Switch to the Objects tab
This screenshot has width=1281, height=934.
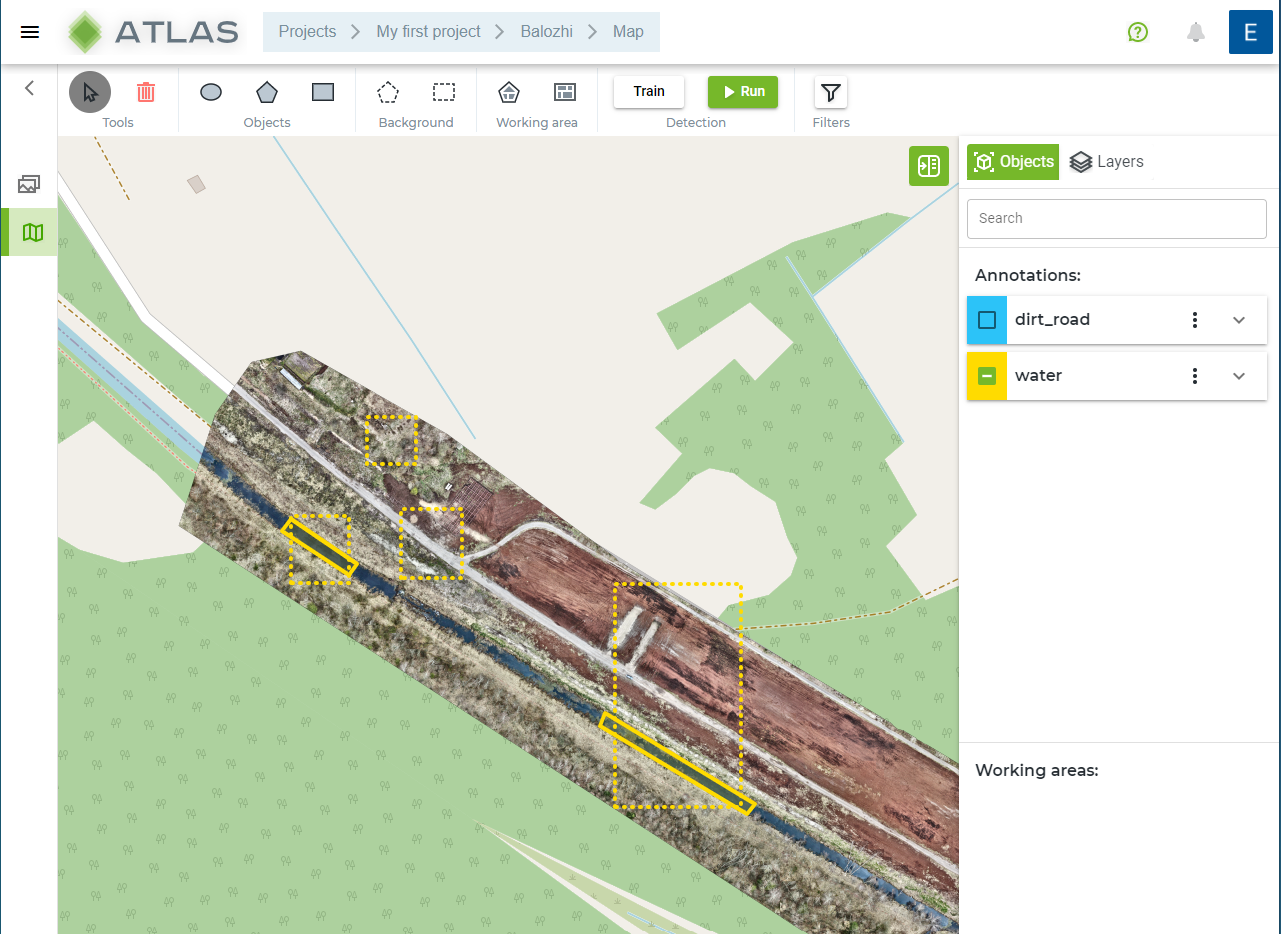[x=1013, y=162]
